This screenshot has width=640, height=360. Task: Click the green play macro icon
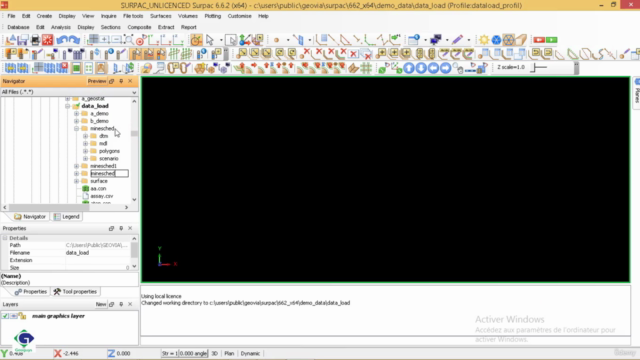(x=551, y=40)
